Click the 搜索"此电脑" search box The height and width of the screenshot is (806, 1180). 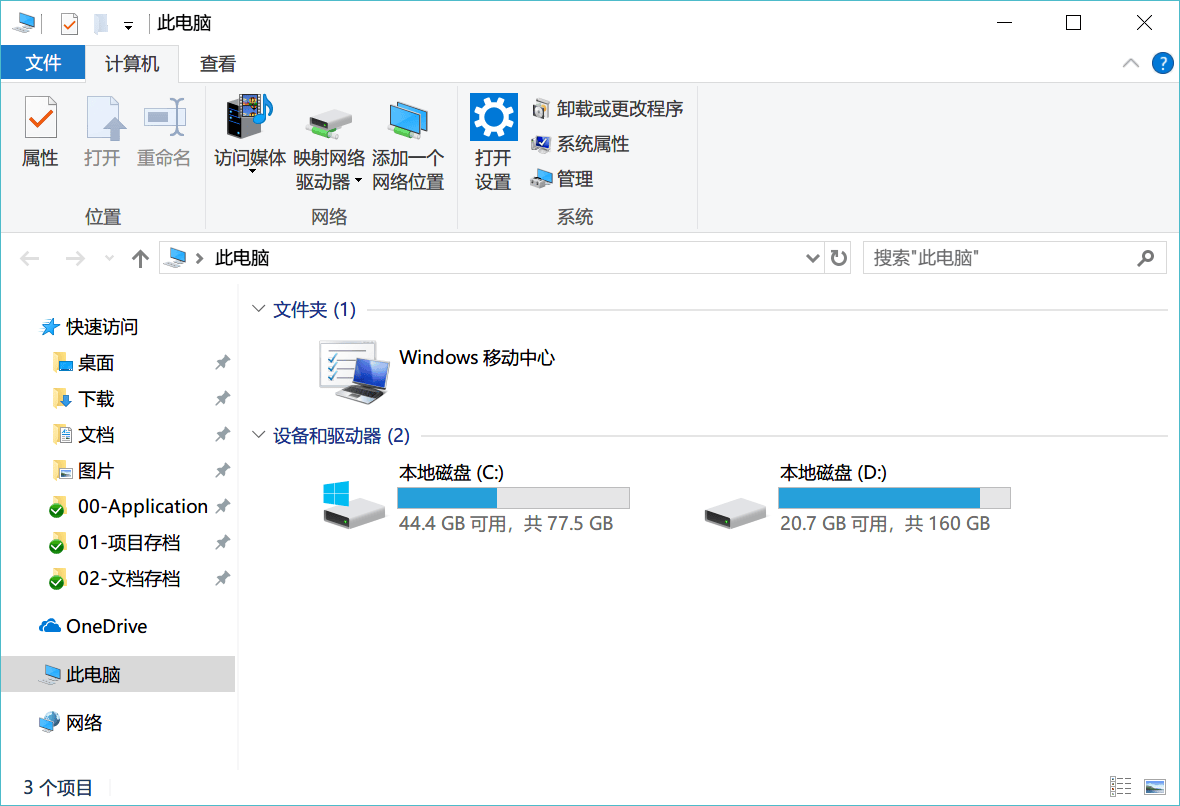(x=1000, y=258)
